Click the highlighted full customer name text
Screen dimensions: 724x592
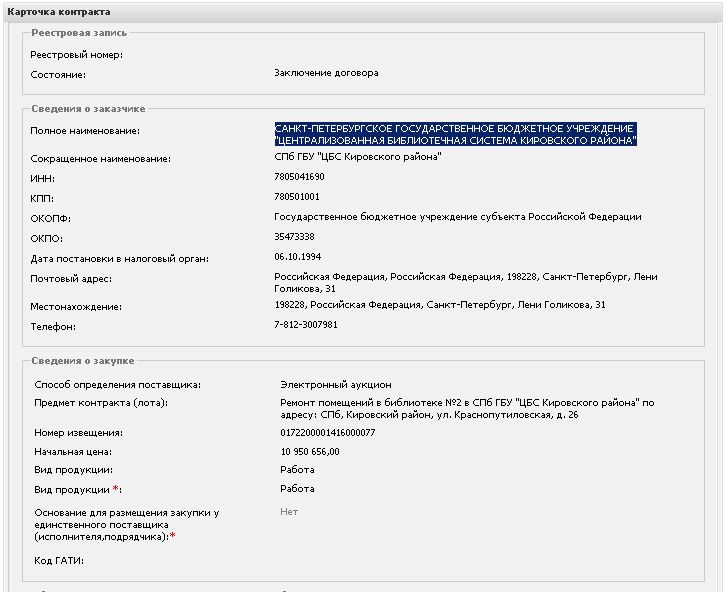point(455,134)
